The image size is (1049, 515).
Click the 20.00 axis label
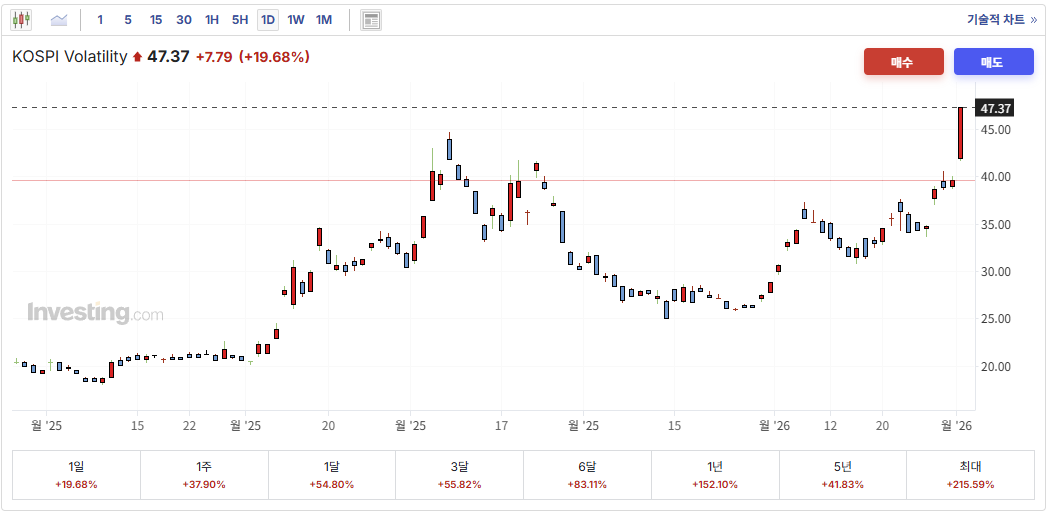995,367
